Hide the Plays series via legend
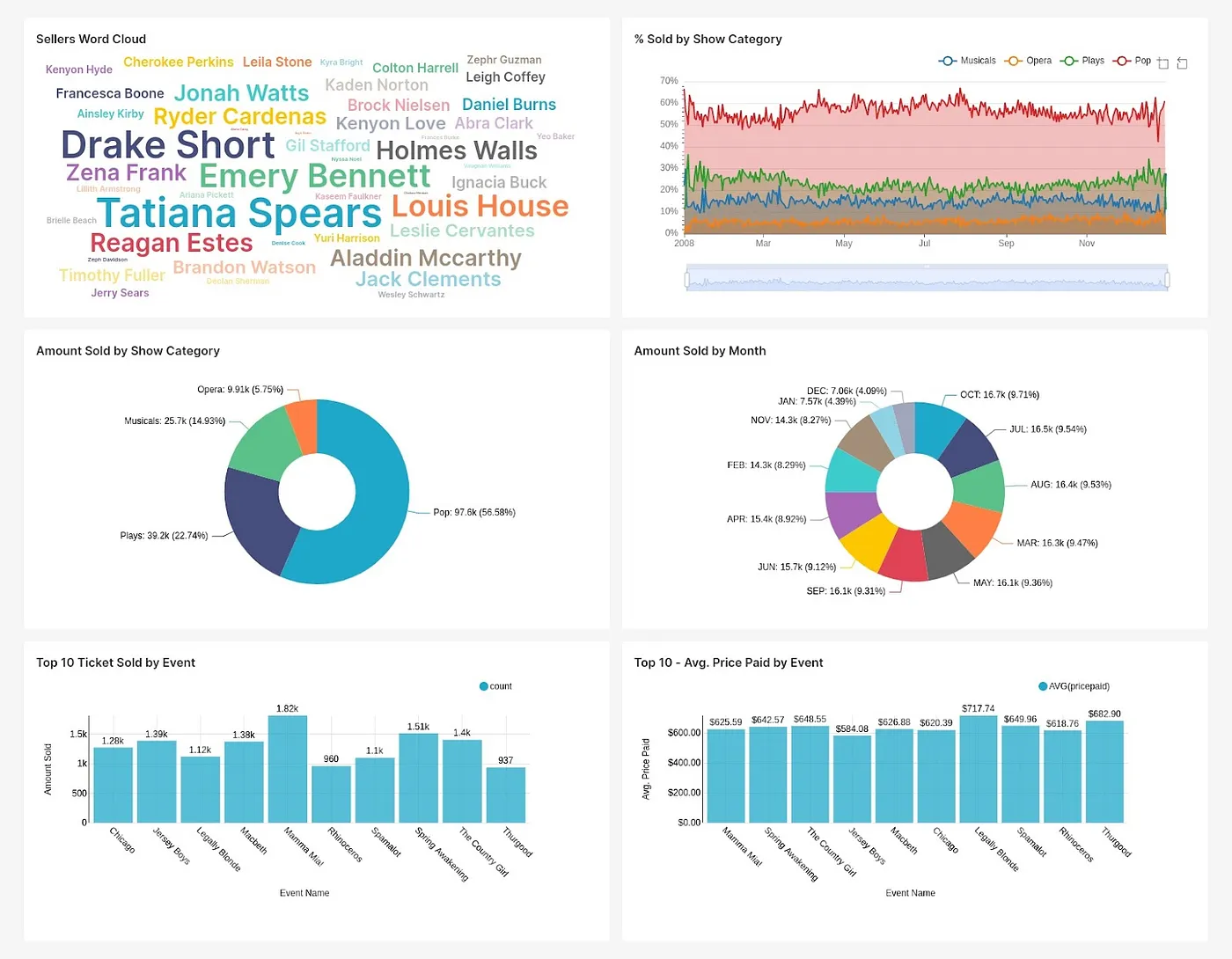The height and width of the screenshot is (959, 1232). [x=1082, y=61]
